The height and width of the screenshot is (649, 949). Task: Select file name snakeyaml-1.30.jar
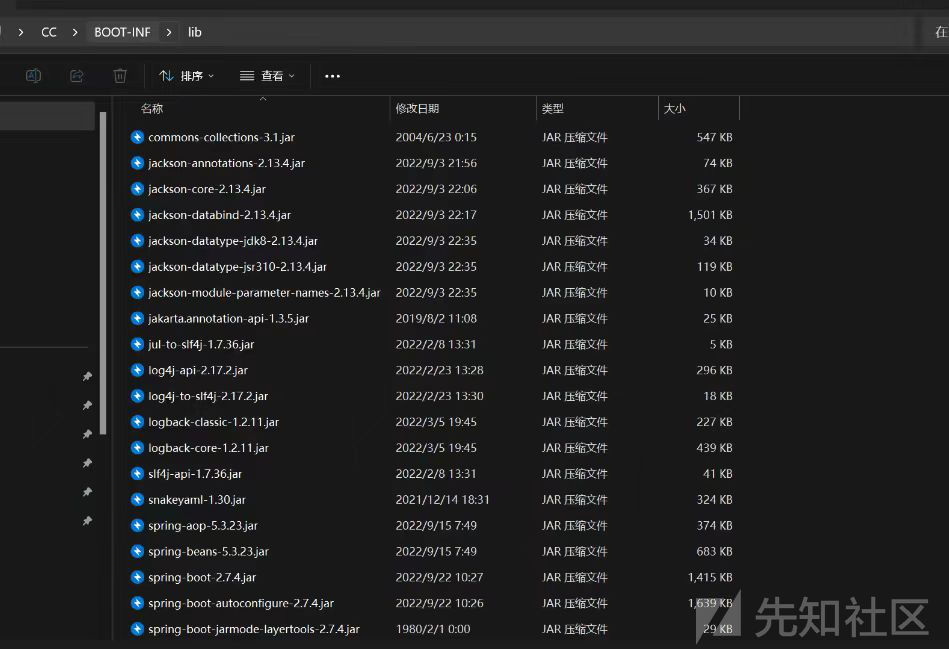[x=197, y=499]
